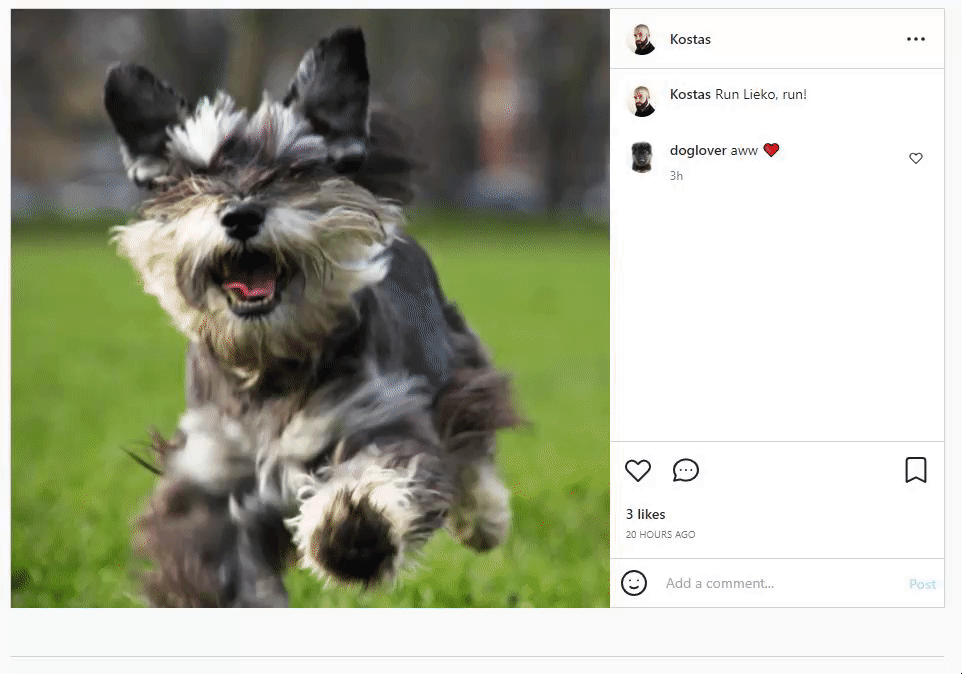Click the caption text Run Lieko, run!
This screenshot has width=962, height=674.
pos(761,94)
